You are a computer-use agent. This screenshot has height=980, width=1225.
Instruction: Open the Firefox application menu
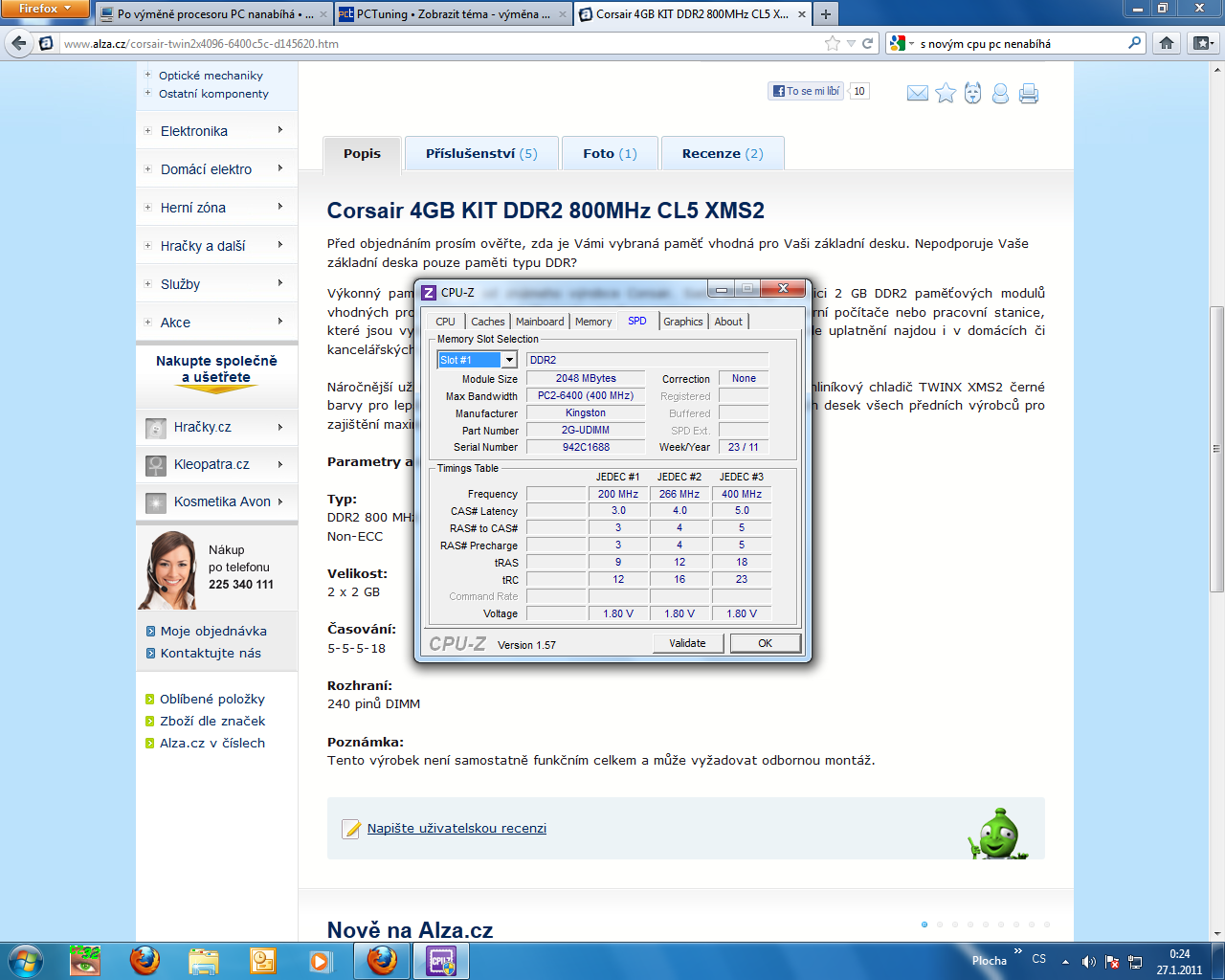(x=45, y=9)
